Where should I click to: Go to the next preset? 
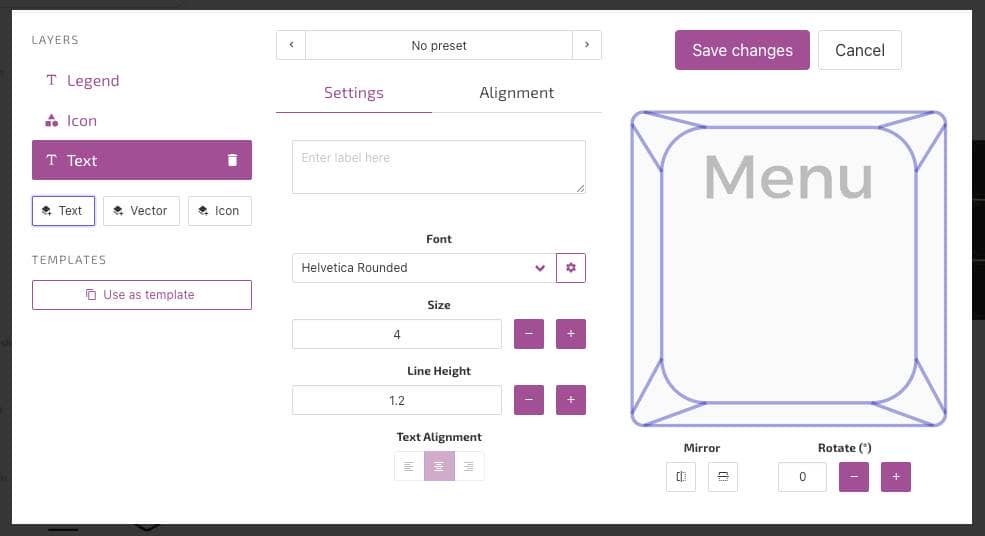point(587,45)
